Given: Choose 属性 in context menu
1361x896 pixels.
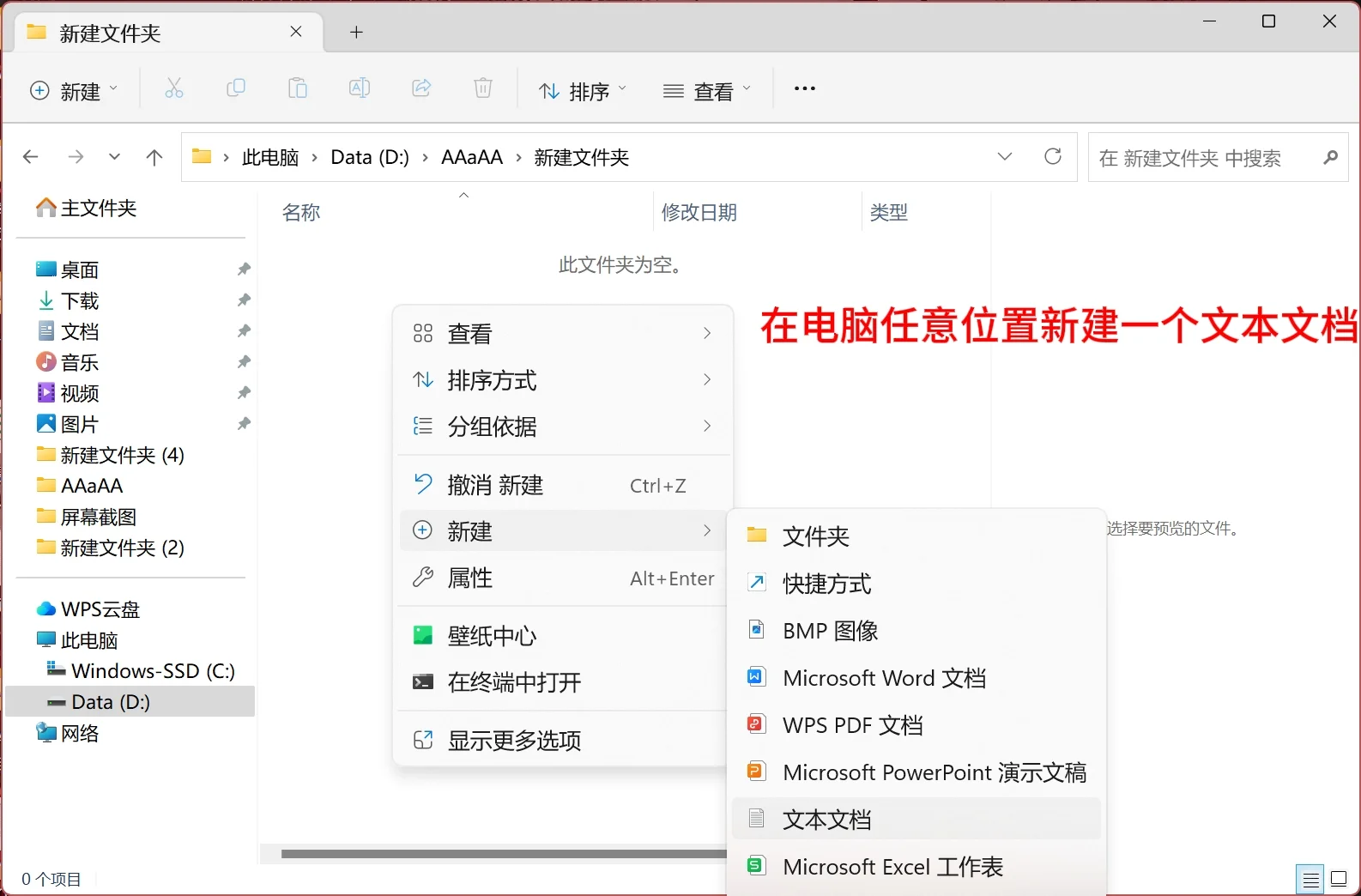Looking at the screenshot, I should pyautogui.click(x=563, y=578).
